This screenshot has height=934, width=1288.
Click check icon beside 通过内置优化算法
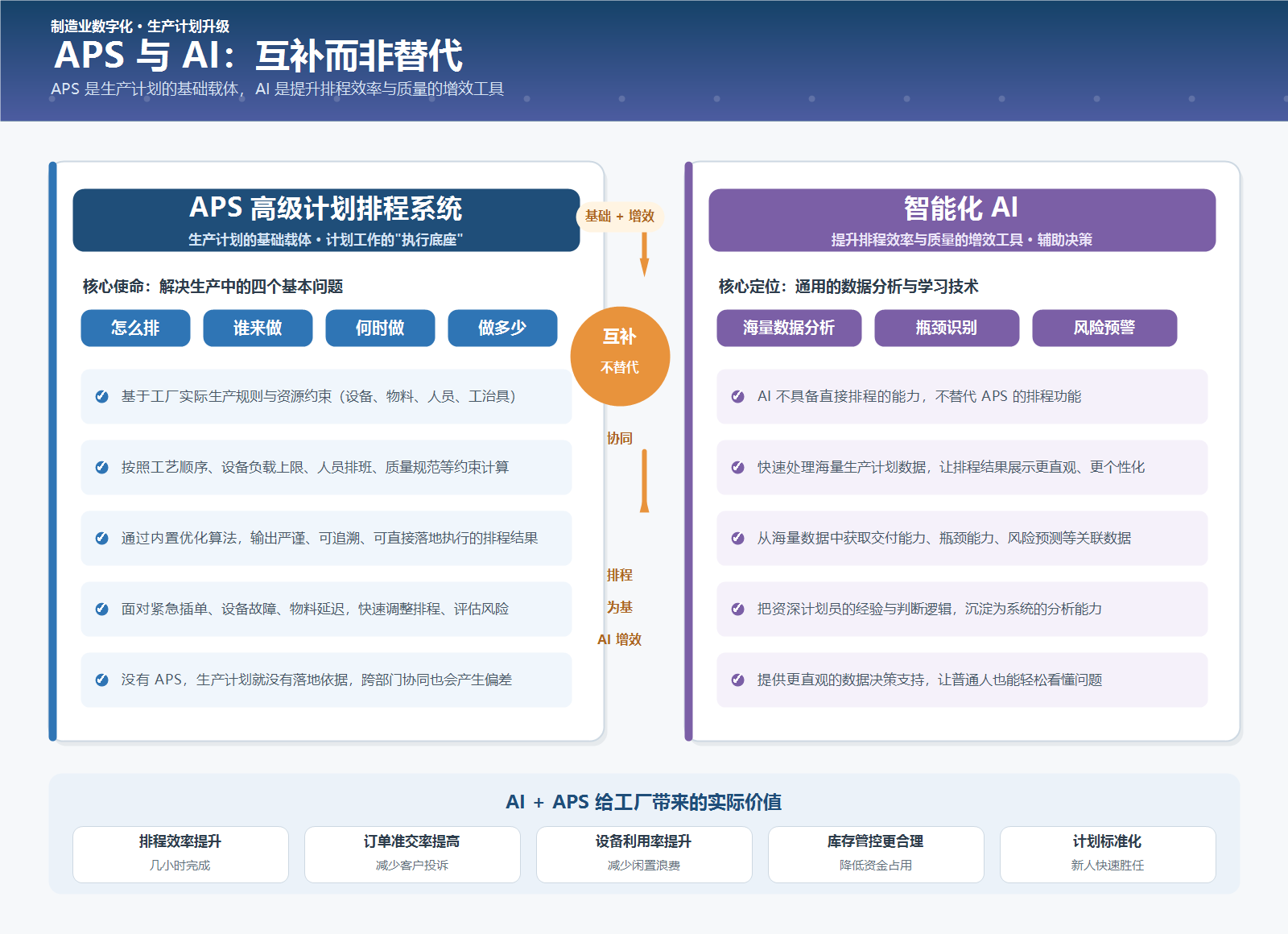[x=102, y=538]
